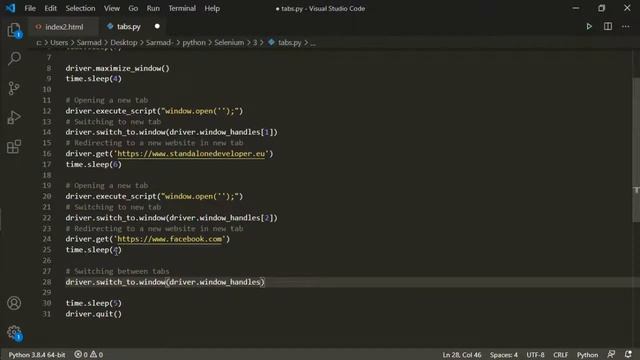Place cursor on driver.maximize_window() line

(x=118, y=68)
